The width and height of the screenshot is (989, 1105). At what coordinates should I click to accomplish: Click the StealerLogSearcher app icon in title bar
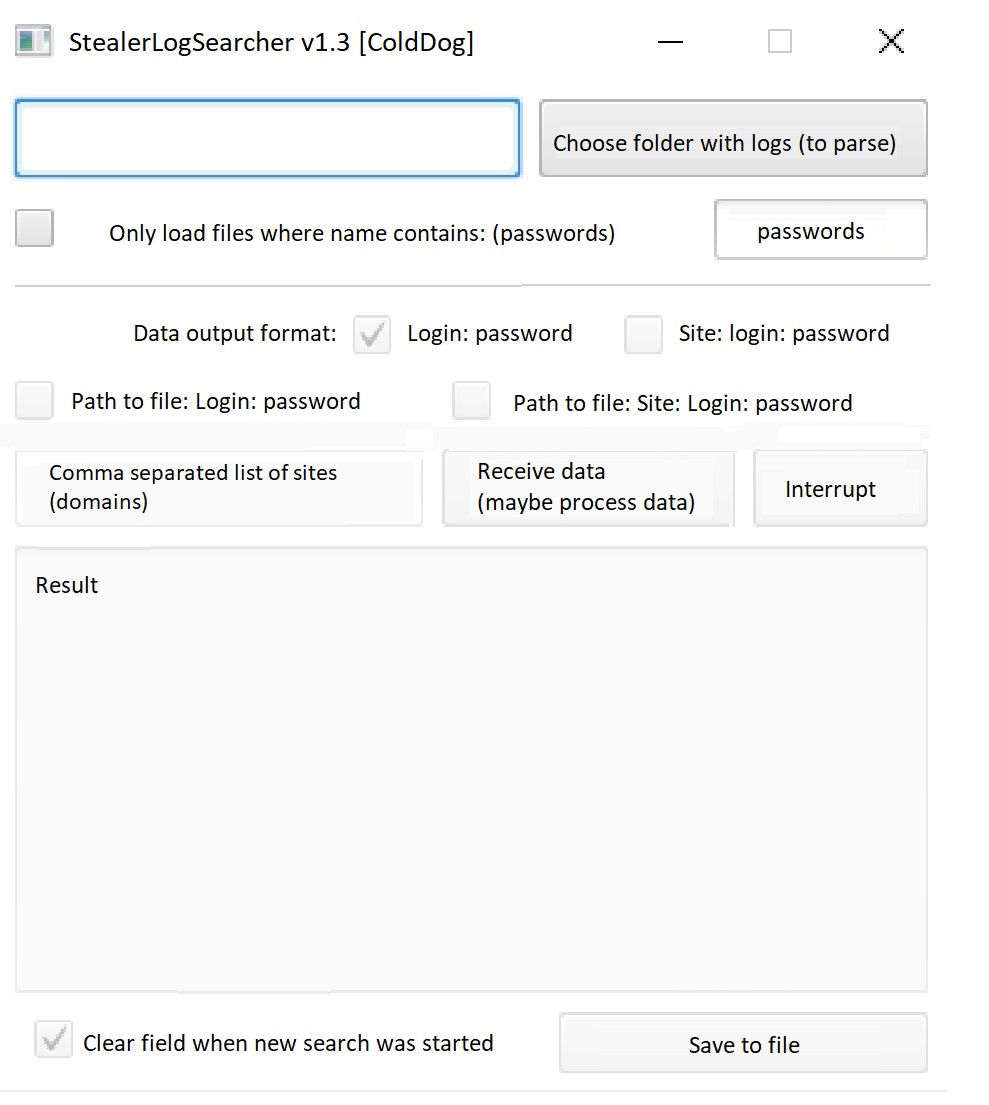coord(33,42)
